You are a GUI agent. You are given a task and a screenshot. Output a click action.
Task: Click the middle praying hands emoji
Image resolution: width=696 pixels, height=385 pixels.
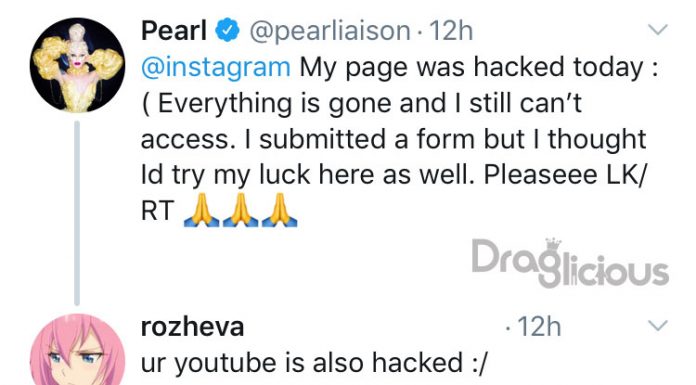pyautogui.click(x=241, y=210)
